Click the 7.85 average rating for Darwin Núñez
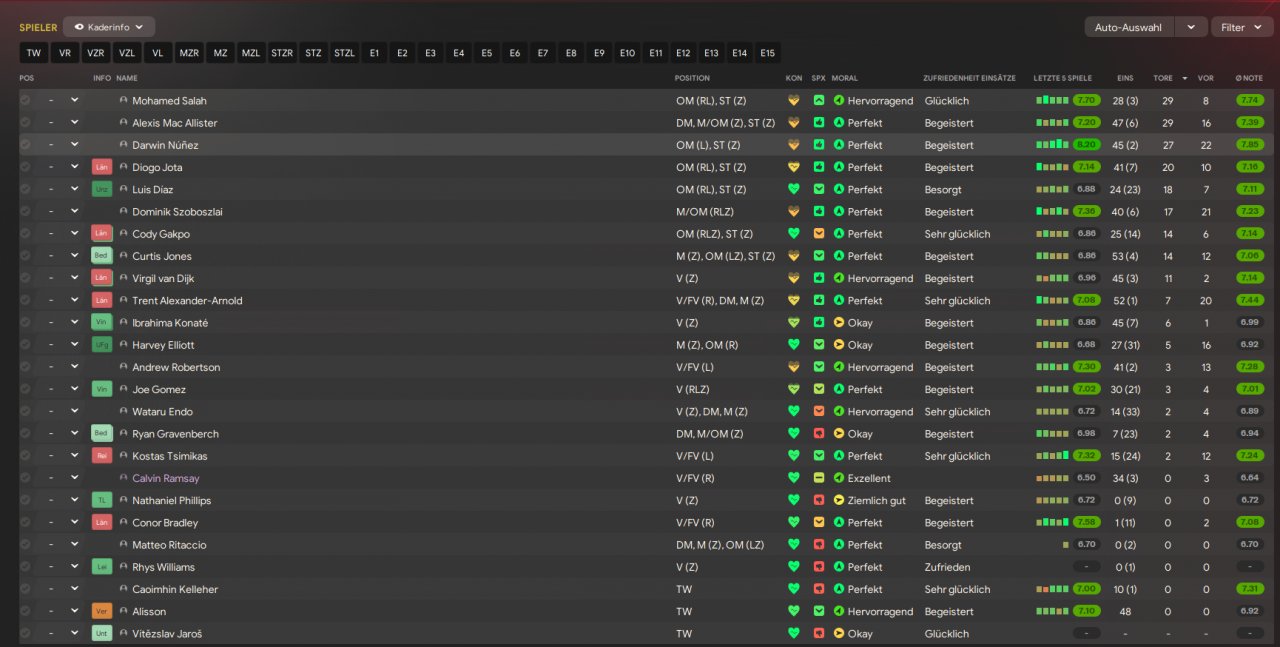Screen dimensions: 1280x647 pyautogui.click(x=1250, y=145)
